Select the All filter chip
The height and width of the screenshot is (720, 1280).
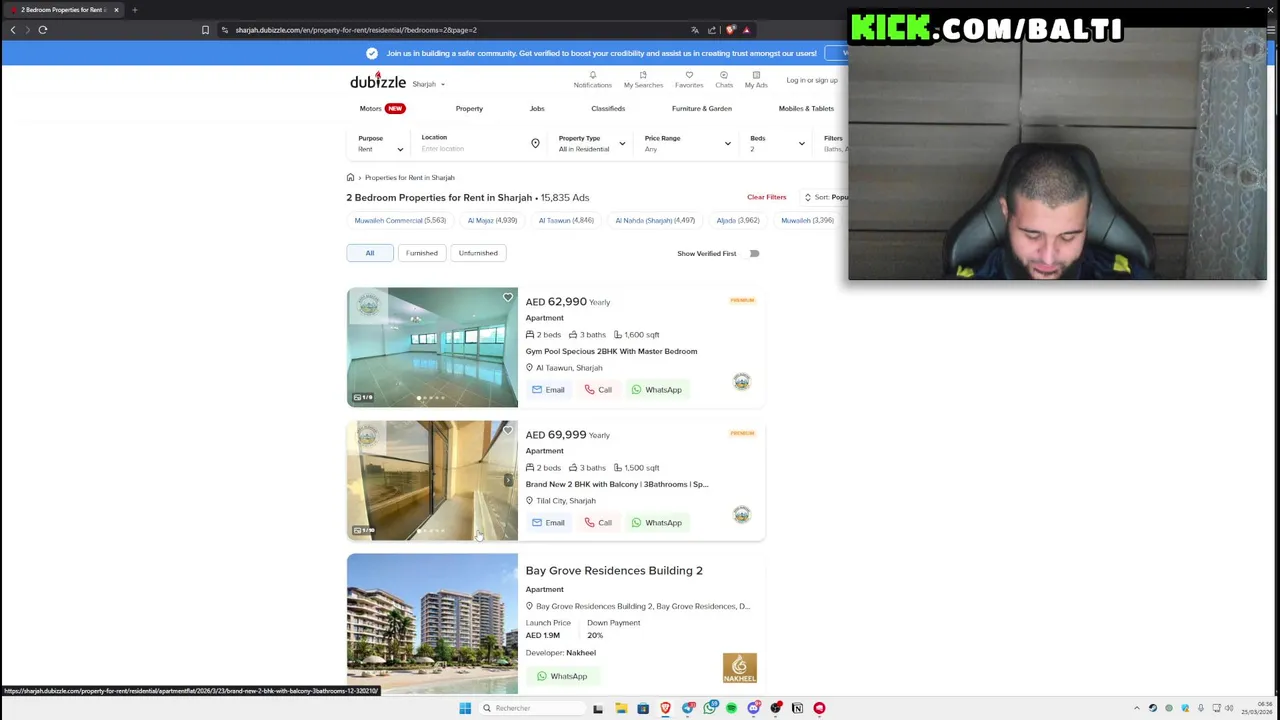click(x=370, y=253)
